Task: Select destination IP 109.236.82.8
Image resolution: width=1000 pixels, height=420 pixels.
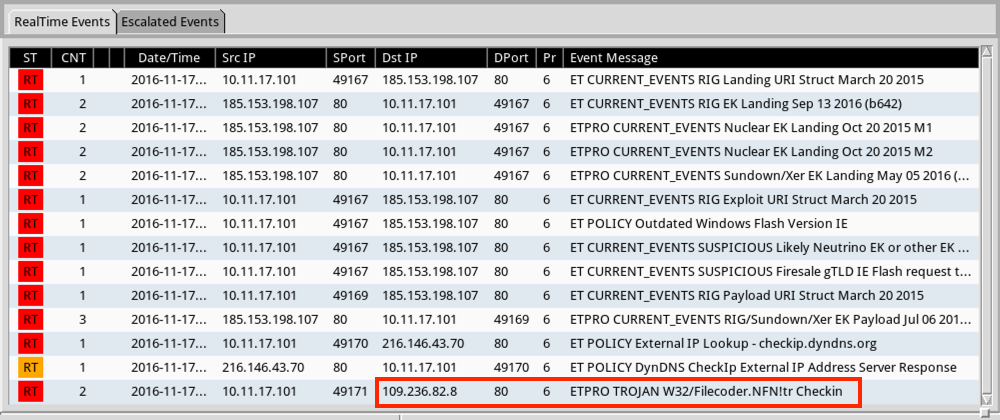Action: 419,391
